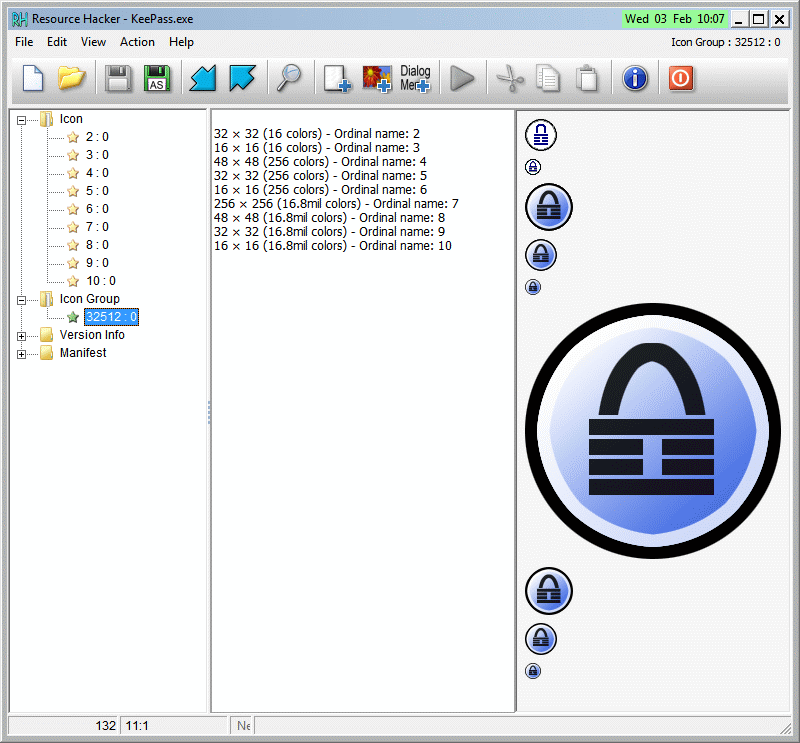Open the Action menu

pyautogui.click(x=137, y=42)
